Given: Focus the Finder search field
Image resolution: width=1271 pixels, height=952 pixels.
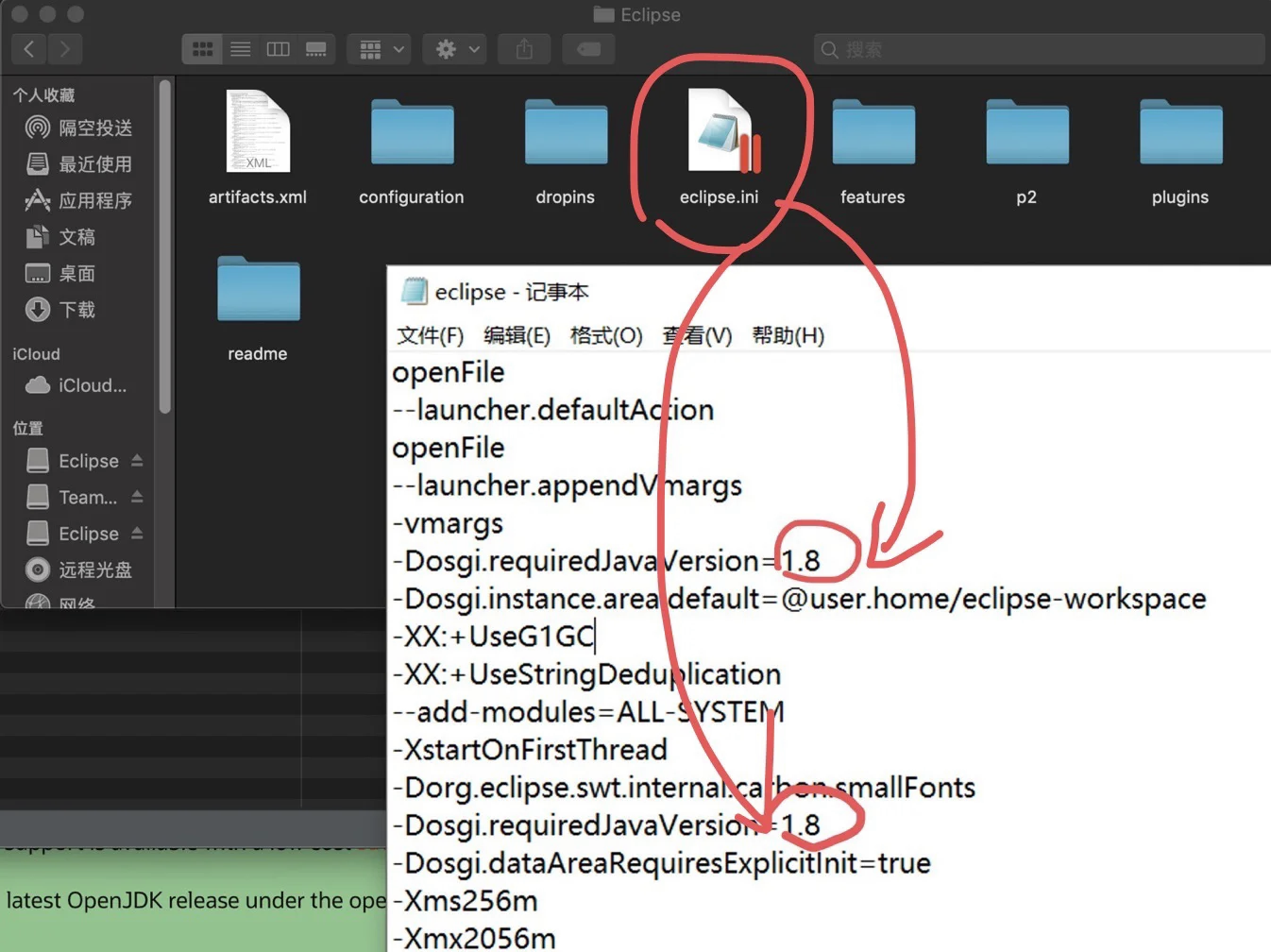Looking at the screenshot, I should [1039, 49].
